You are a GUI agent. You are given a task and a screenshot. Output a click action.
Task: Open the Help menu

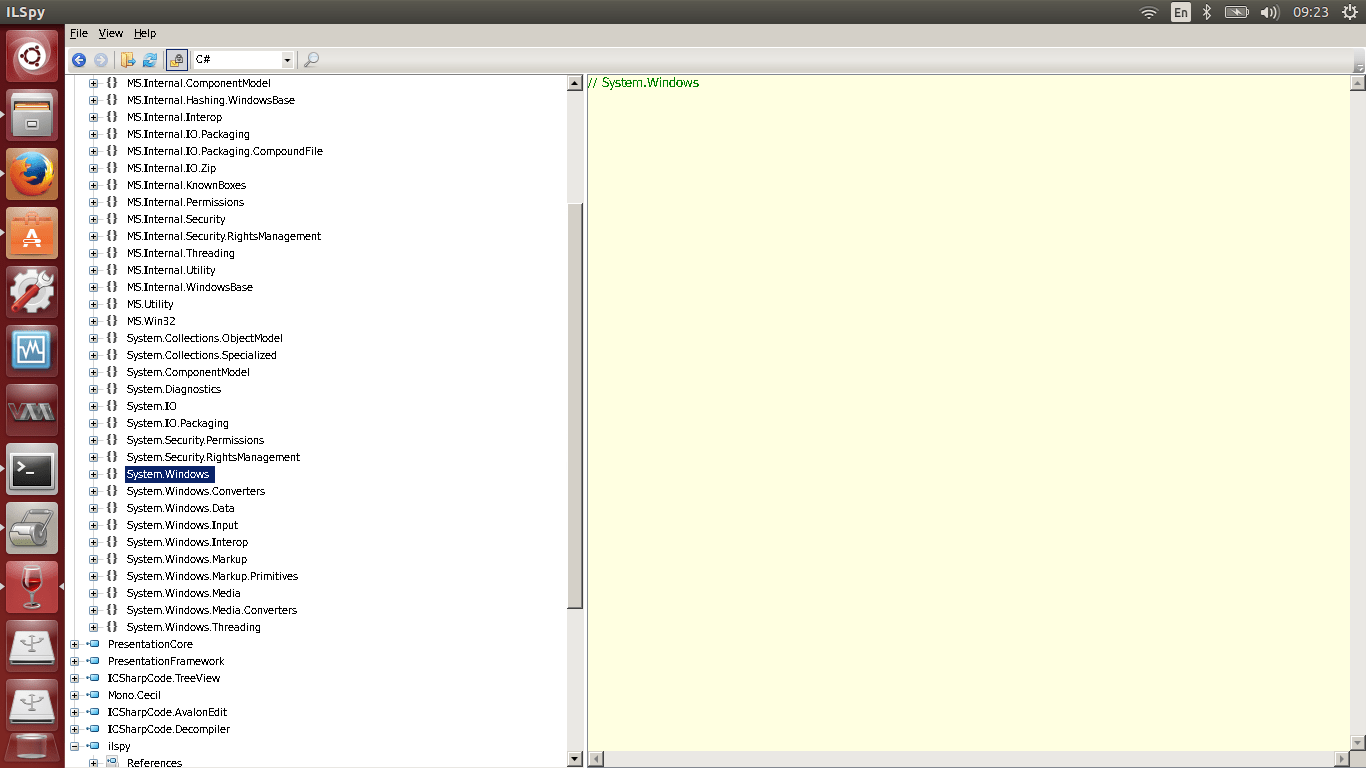[x=145, y=33]
